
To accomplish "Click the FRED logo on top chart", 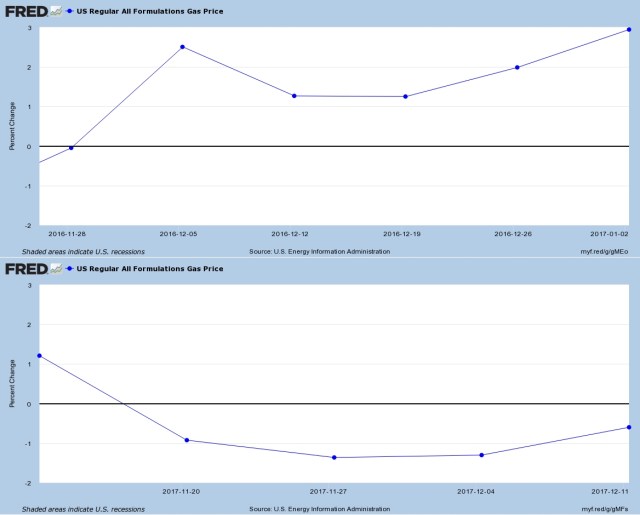I will [25, 12].
